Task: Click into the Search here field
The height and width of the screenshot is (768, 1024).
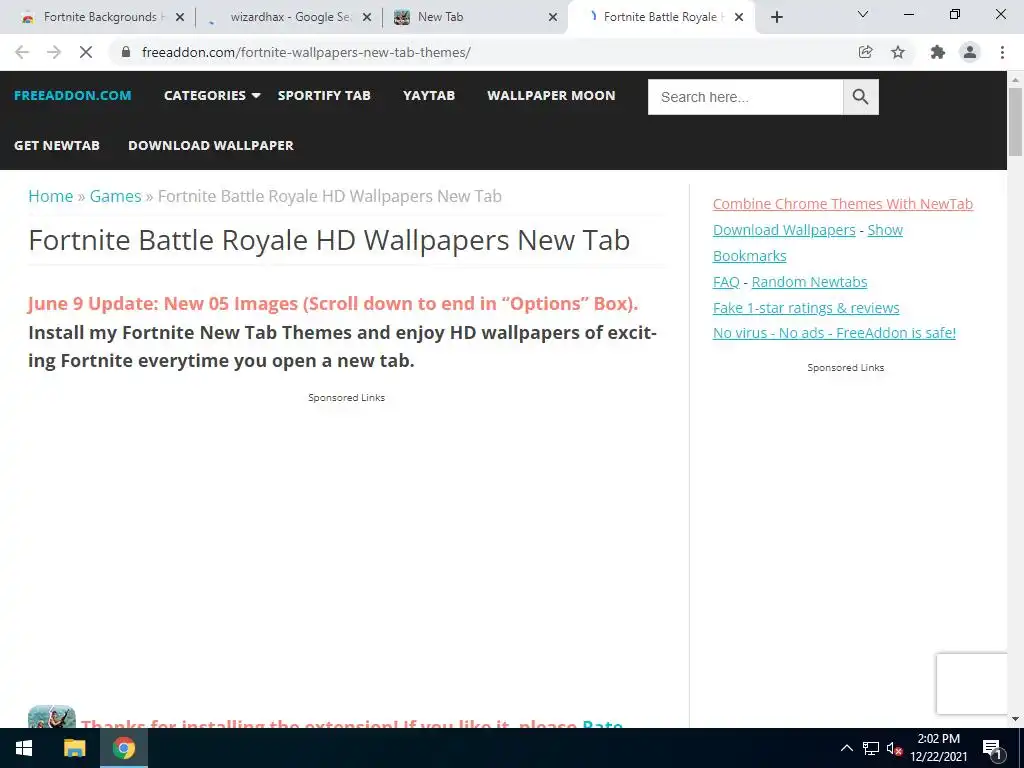Action: 745,97
